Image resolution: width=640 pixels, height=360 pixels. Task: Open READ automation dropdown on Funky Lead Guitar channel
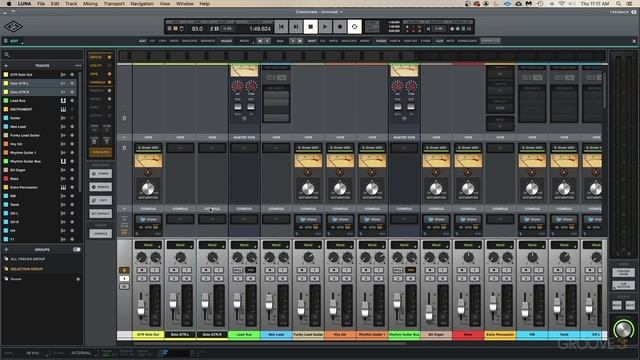click(x=308, y=245)
